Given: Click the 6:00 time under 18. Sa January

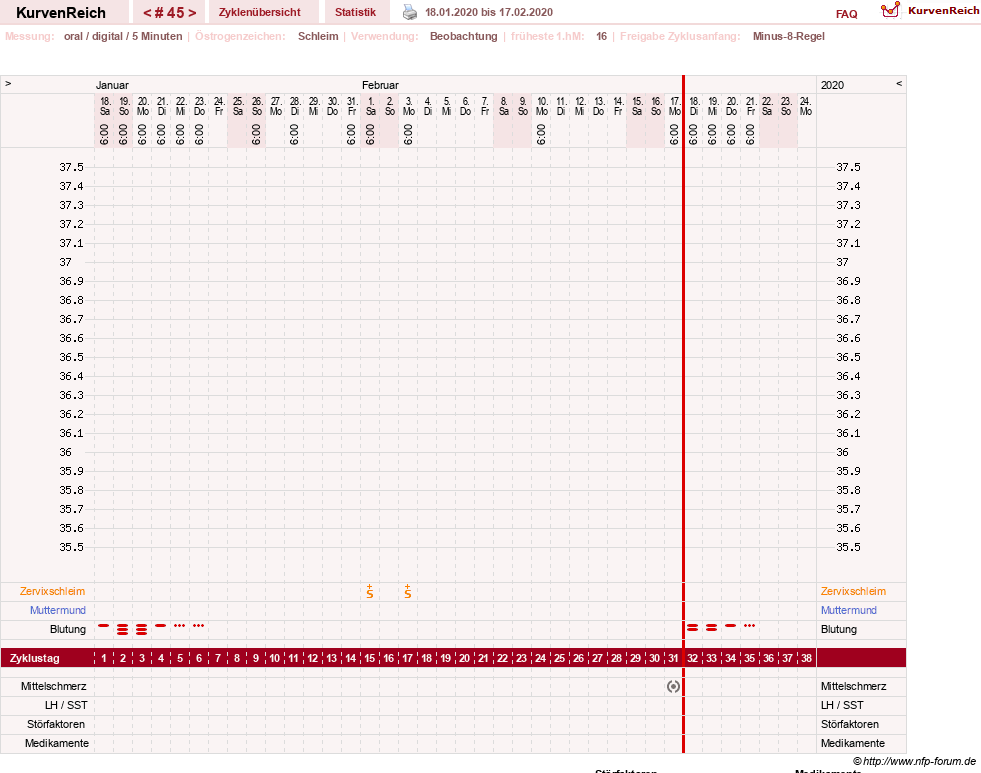Looking at the screenshot, I should [104, 134].
